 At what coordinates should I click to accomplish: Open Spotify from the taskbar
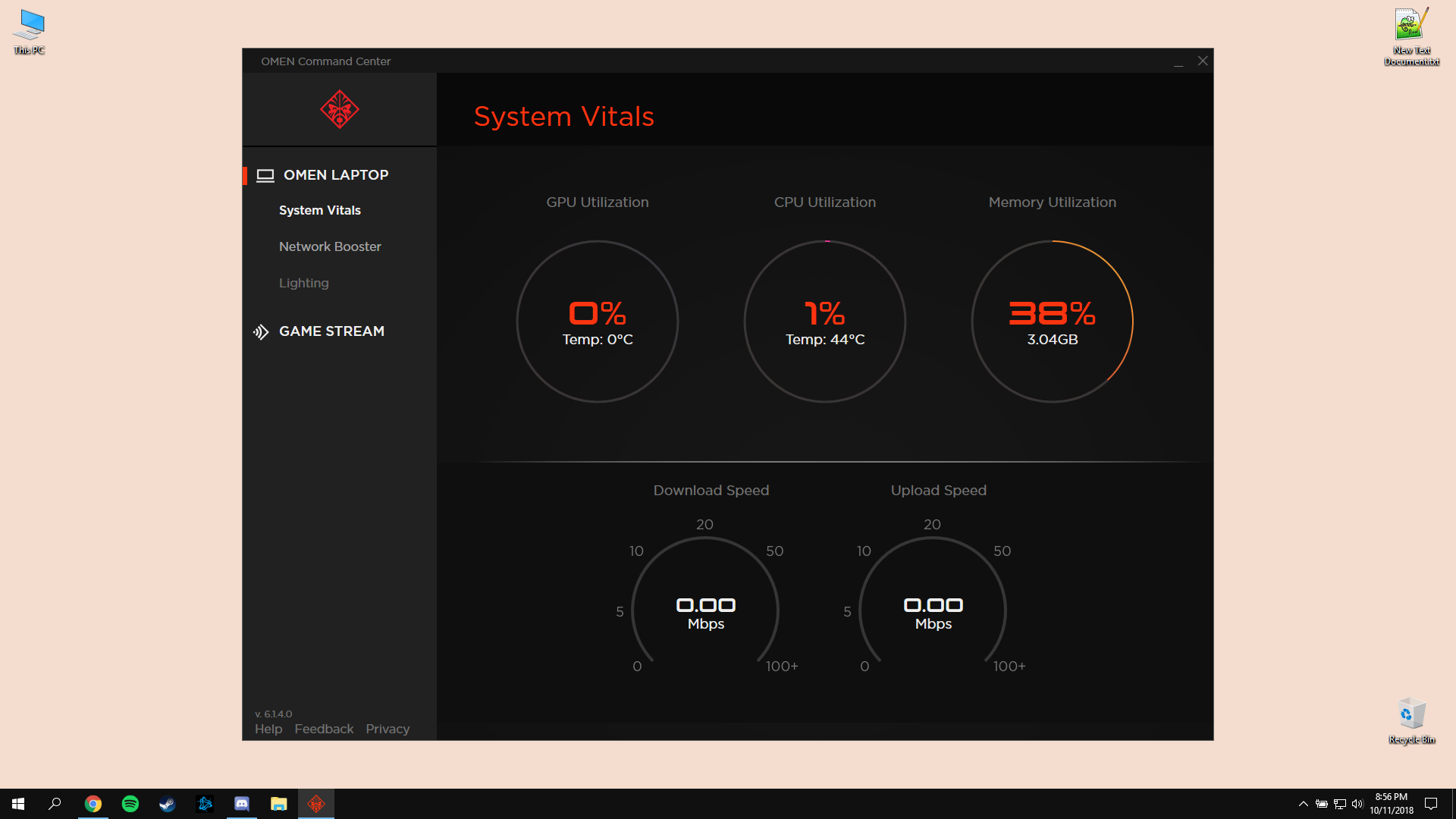click(x=130, y=804)
